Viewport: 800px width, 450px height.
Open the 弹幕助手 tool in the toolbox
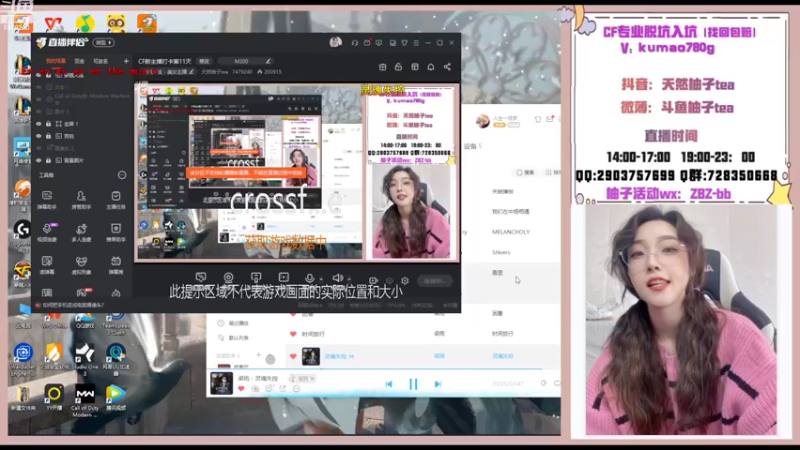(x=46, y=199)
